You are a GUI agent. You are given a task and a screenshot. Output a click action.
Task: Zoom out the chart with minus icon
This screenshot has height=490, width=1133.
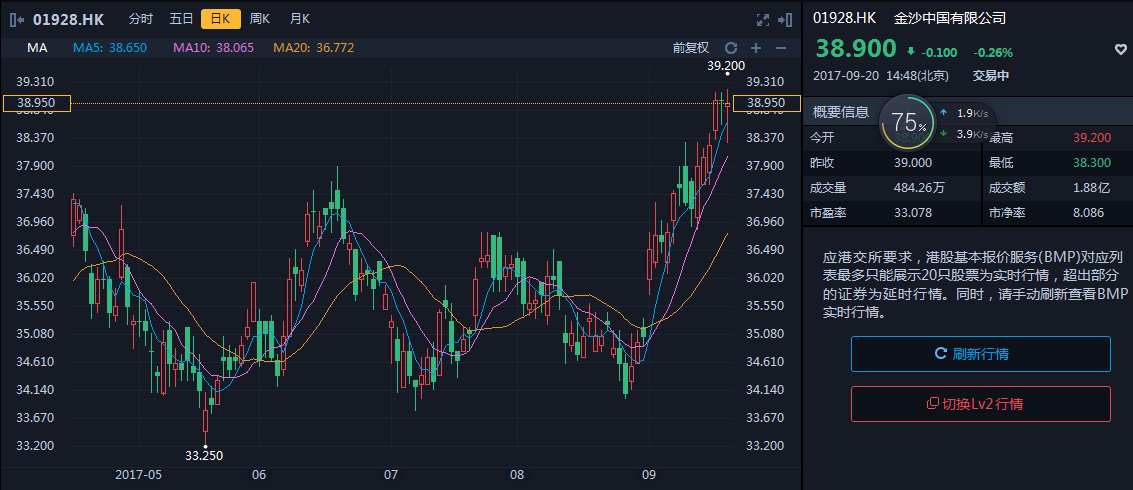pyautogui.click(x=781, y=48)
